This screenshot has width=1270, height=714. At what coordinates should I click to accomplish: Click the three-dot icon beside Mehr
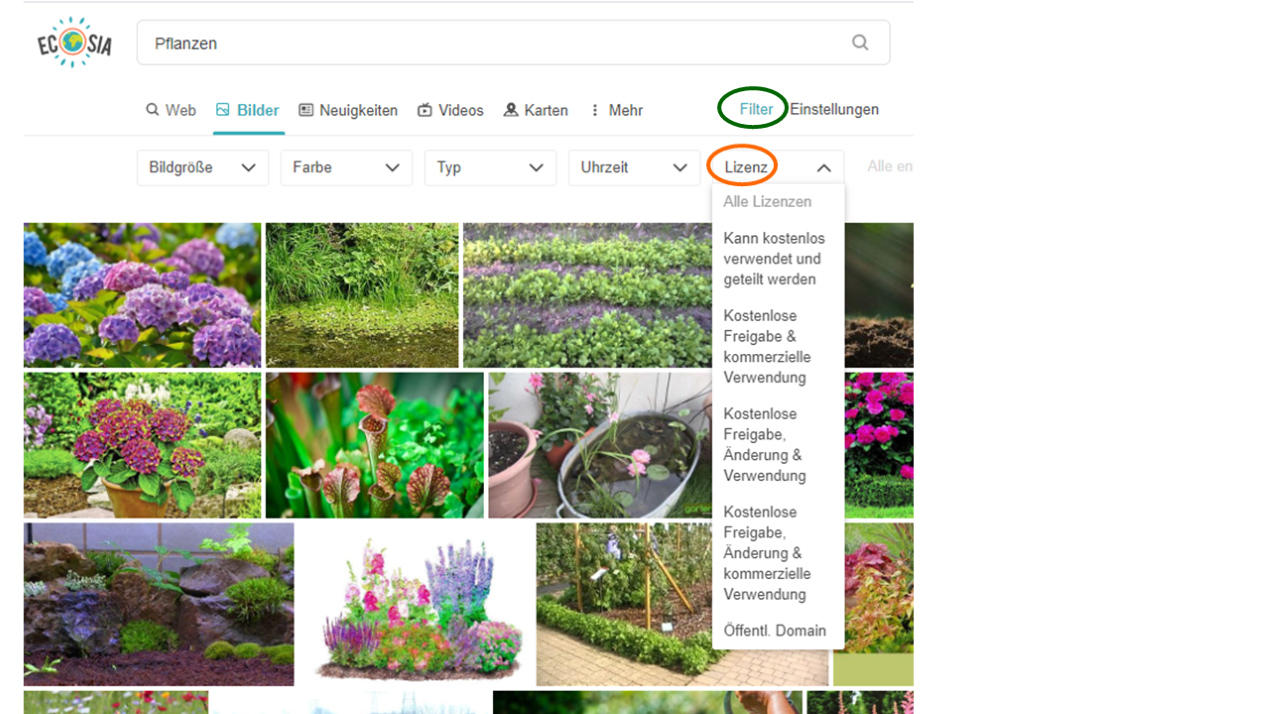(595, 110)
